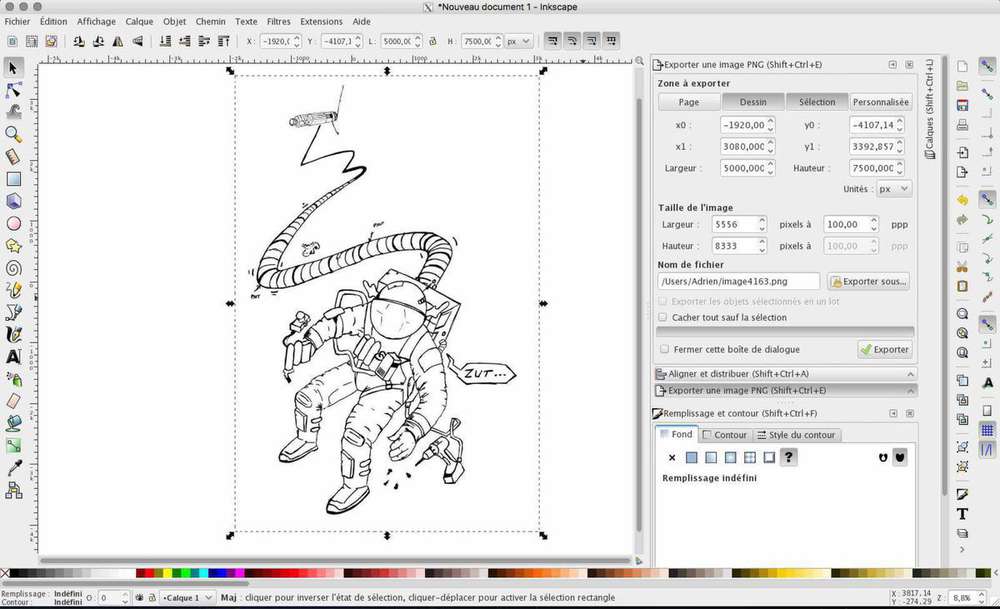Activate the Zoom magnifier tool
This screenshot has width=1000, height=609.
13,135
